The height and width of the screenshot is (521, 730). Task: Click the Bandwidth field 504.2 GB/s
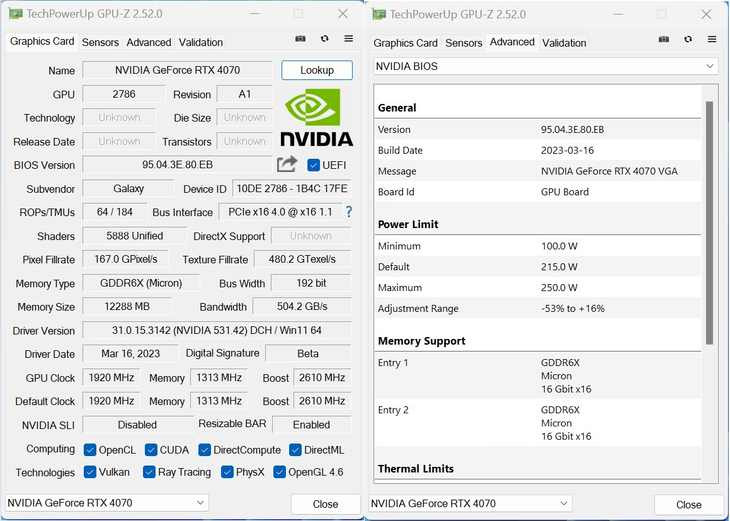point(302,306)
